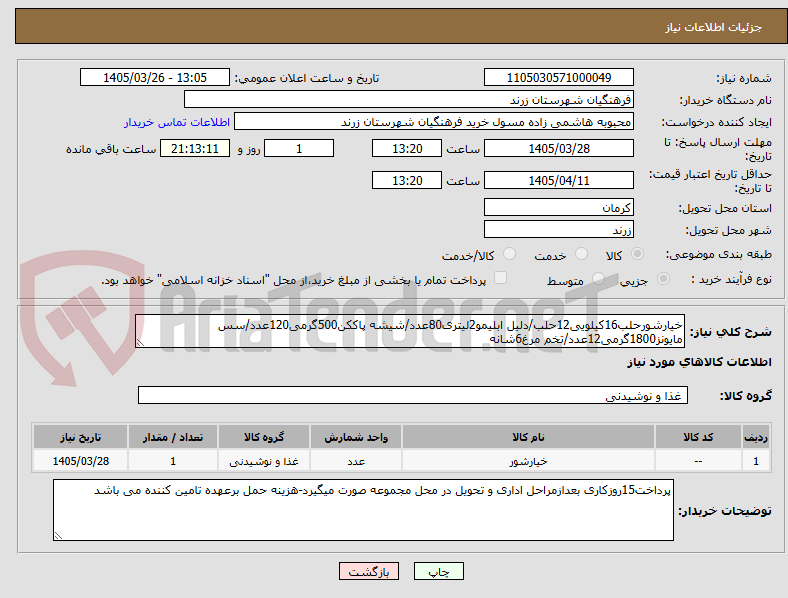Click the description textarea resize handle
This screenshot has height=598, width=788.
pyautogui.click(x=140, y=343)
